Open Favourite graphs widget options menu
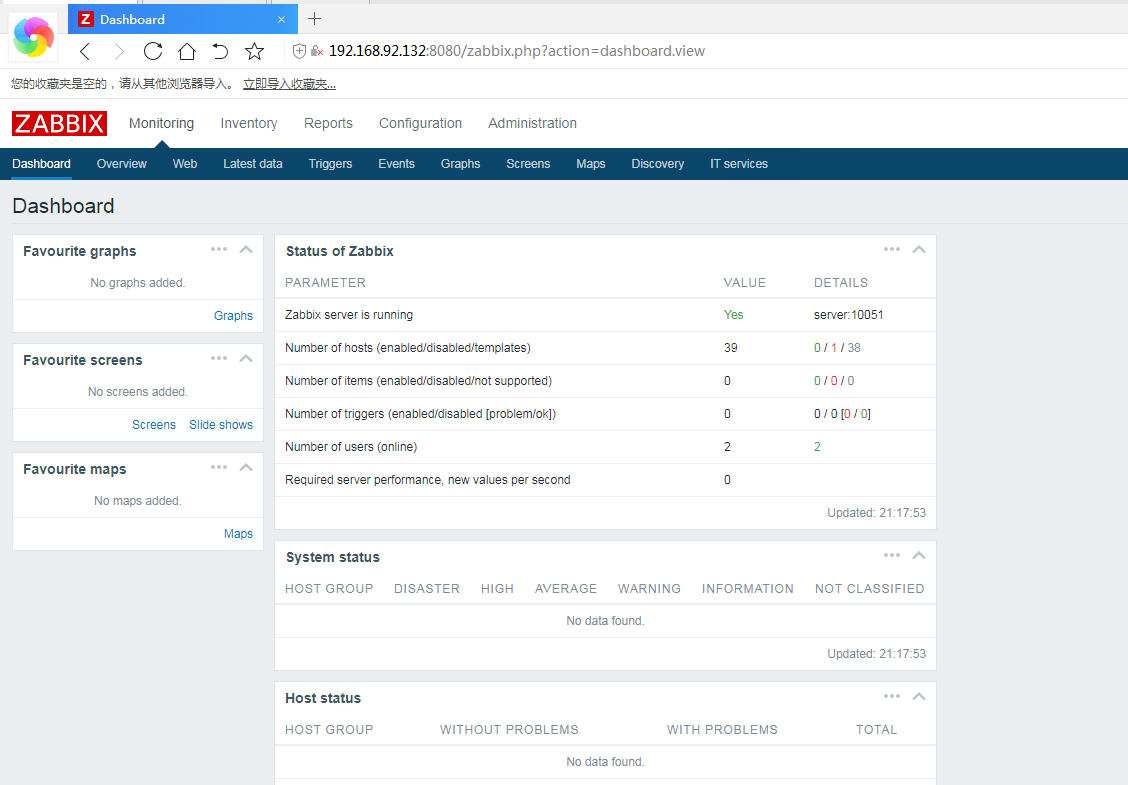This screenshot has width=1128, height=785. point(219,249)
